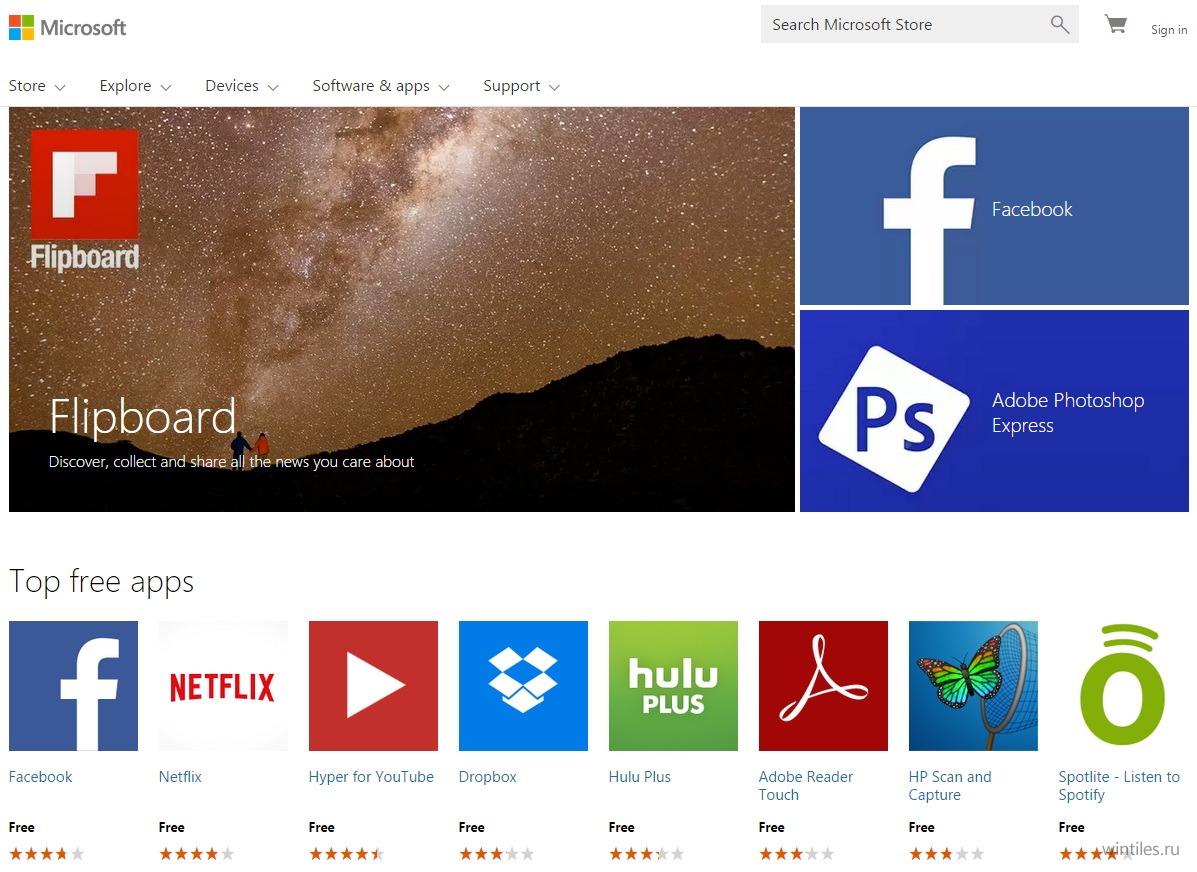Click the Facebook label in featured tile
This screenshot has width=1197, height=872.
coord(1032,209)
